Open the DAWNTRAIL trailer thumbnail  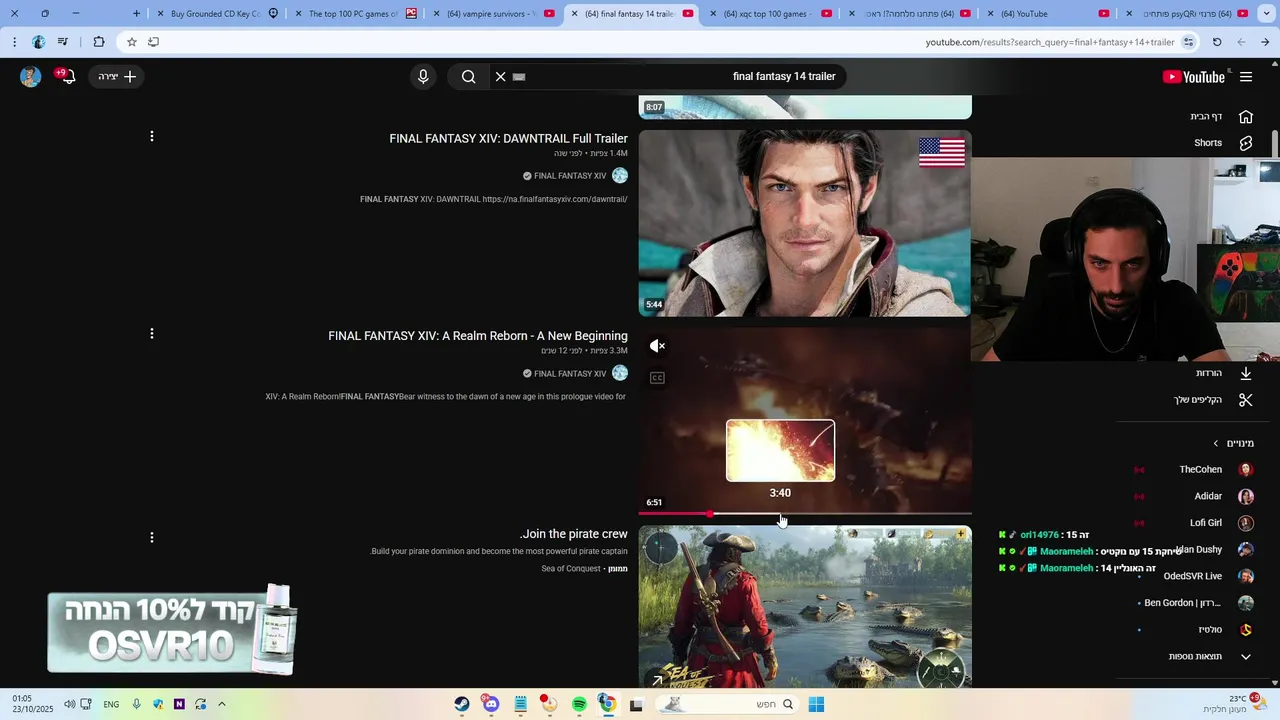805,223
